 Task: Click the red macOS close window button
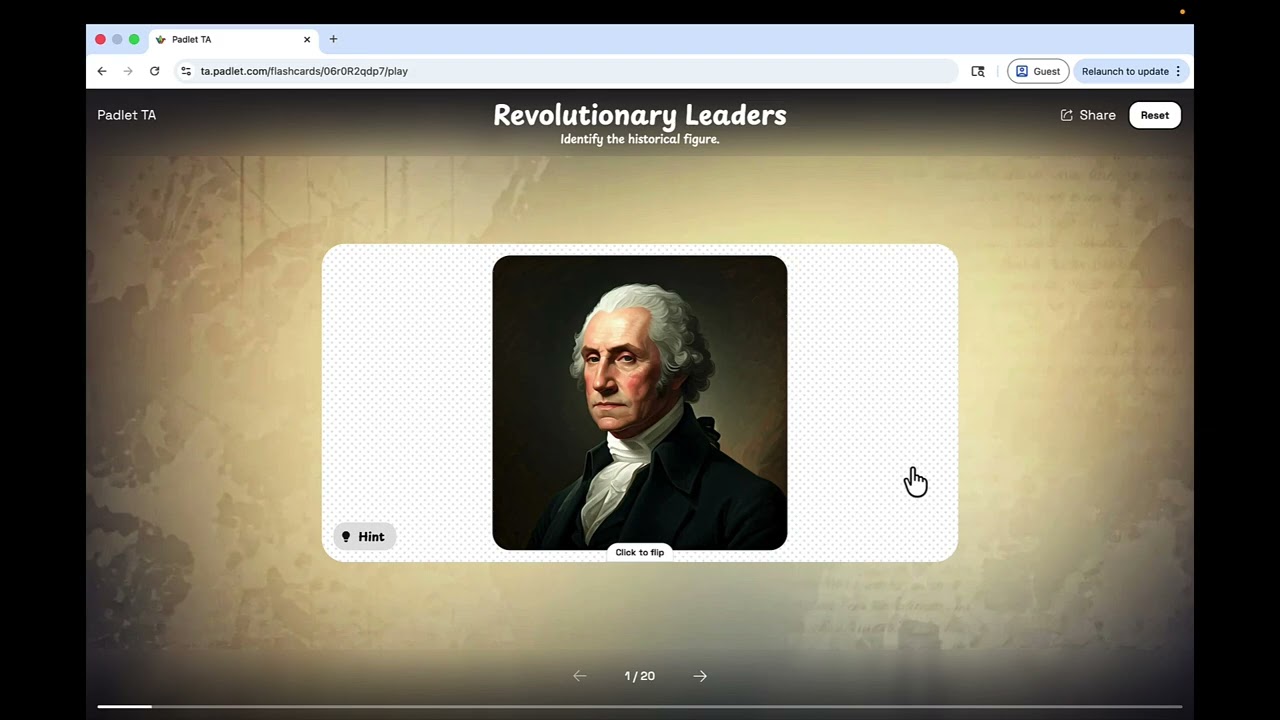100,39
